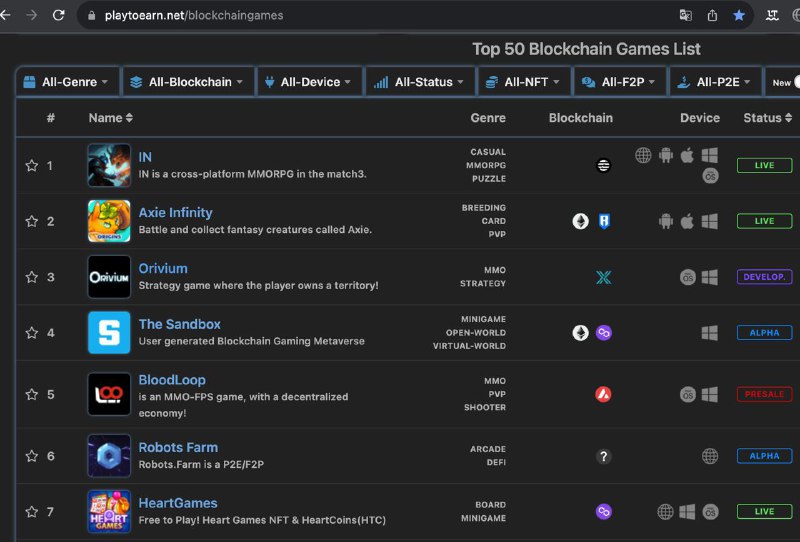Click the Robots Farm thumbnail
Viewport: 800px width, 542px height.
tap(109, 456)
